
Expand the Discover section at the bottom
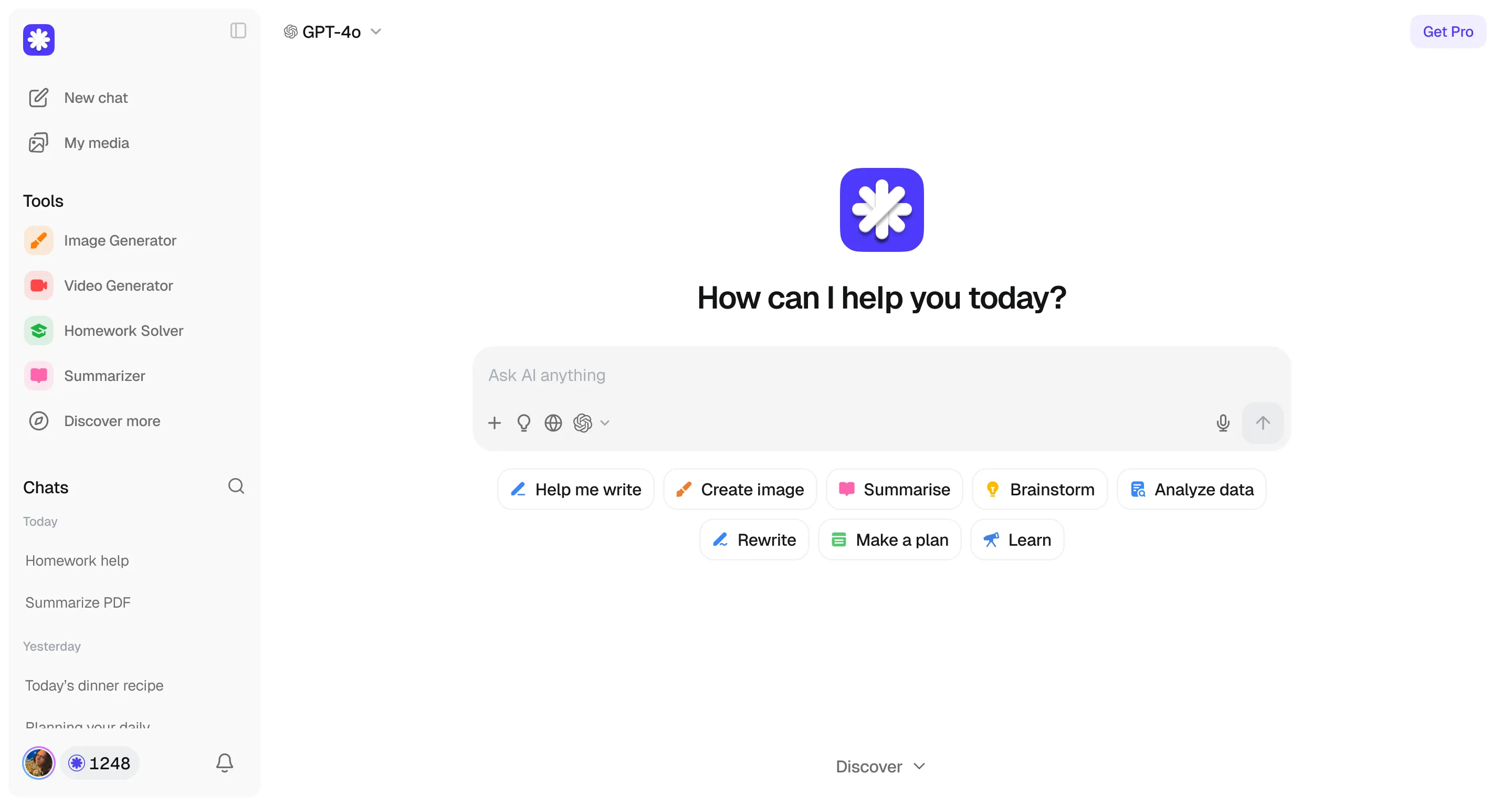[880, 766]
